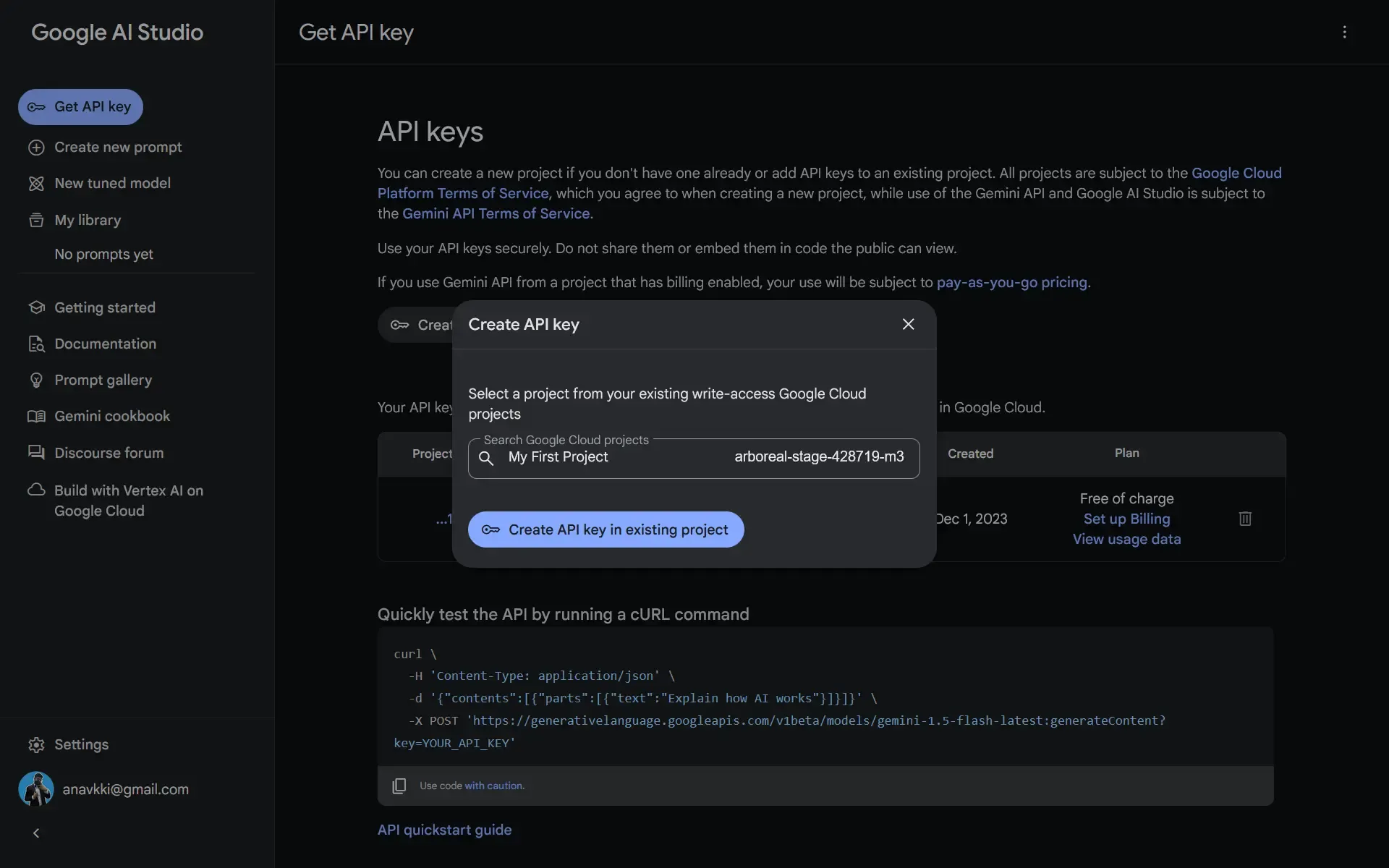Open the Documentation sidebar item

tap(105, 344)
